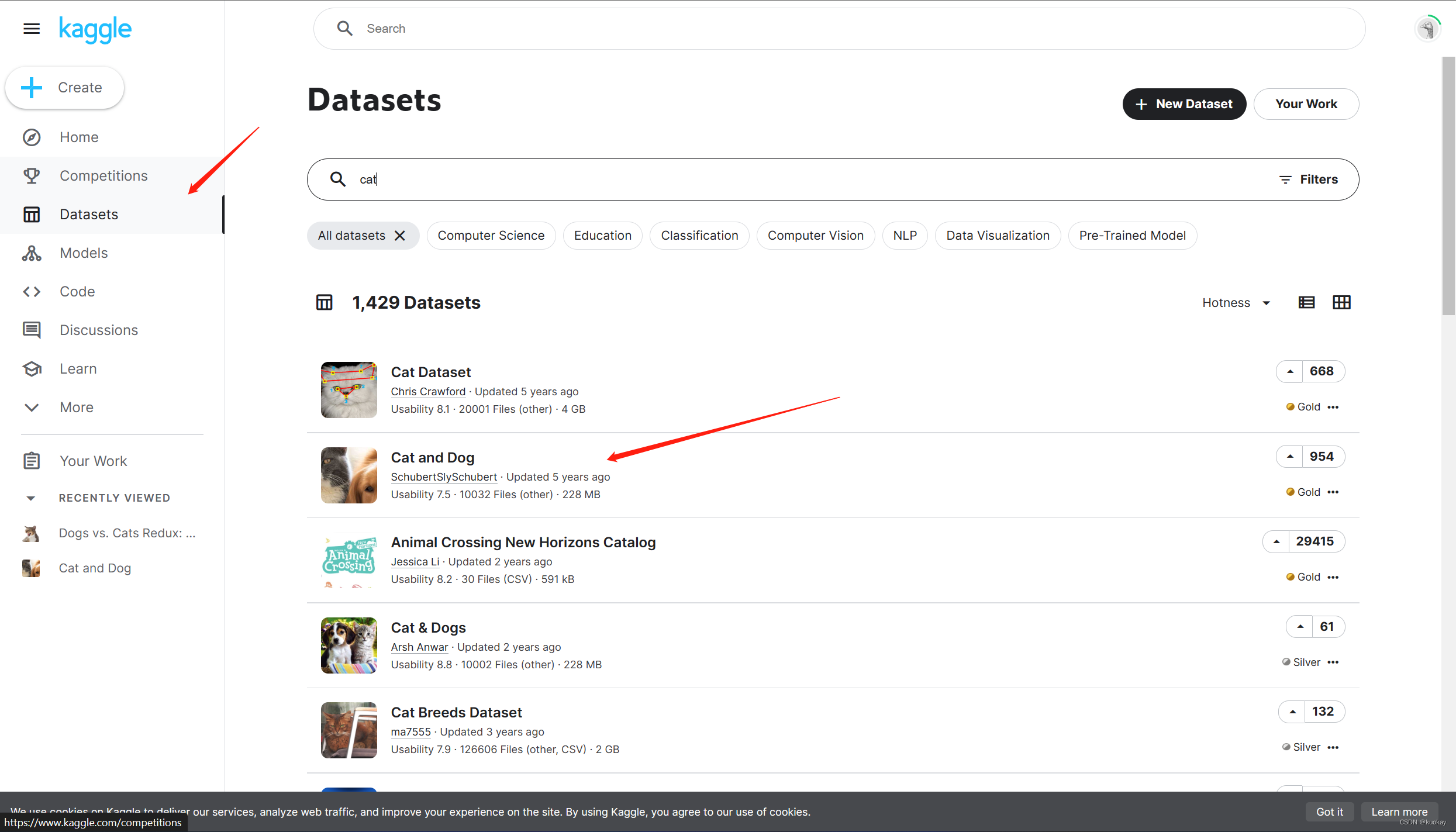Open more options for Cat Breeds Dataset

pyautogui.click(x=1333, y=747)
